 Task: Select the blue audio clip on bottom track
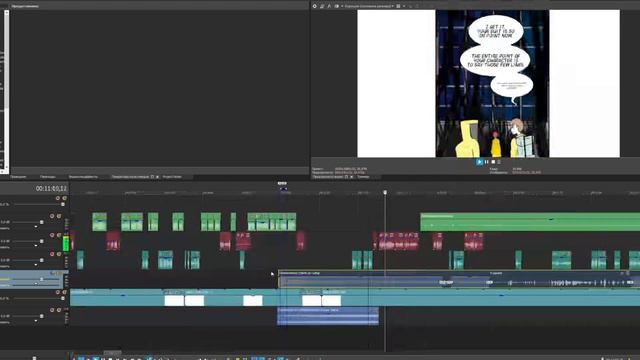click(x=328, y=316)
